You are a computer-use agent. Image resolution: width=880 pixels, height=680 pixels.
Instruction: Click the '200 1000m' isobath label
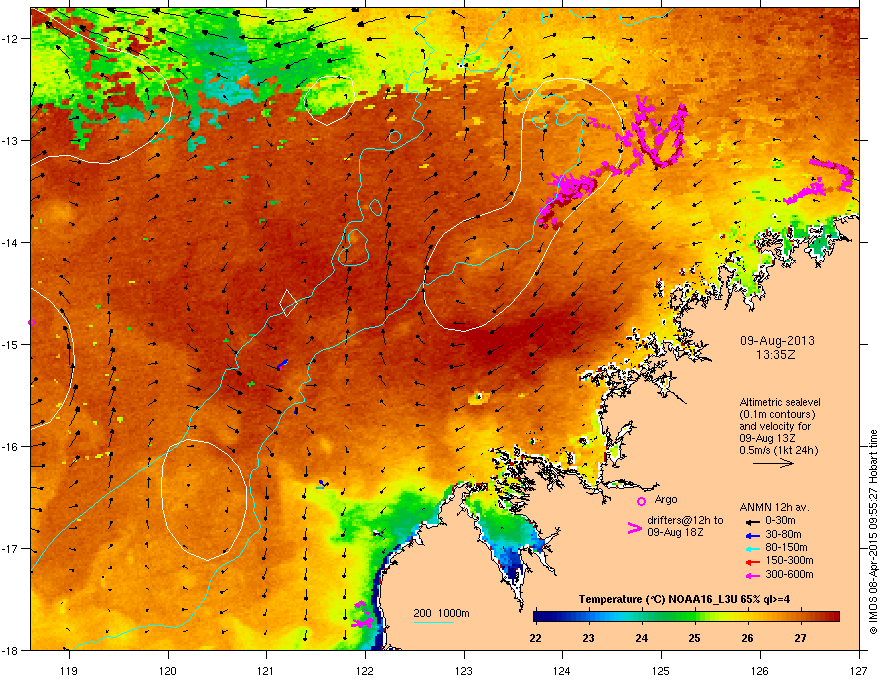pyautogui.click(x=441, y=613)
